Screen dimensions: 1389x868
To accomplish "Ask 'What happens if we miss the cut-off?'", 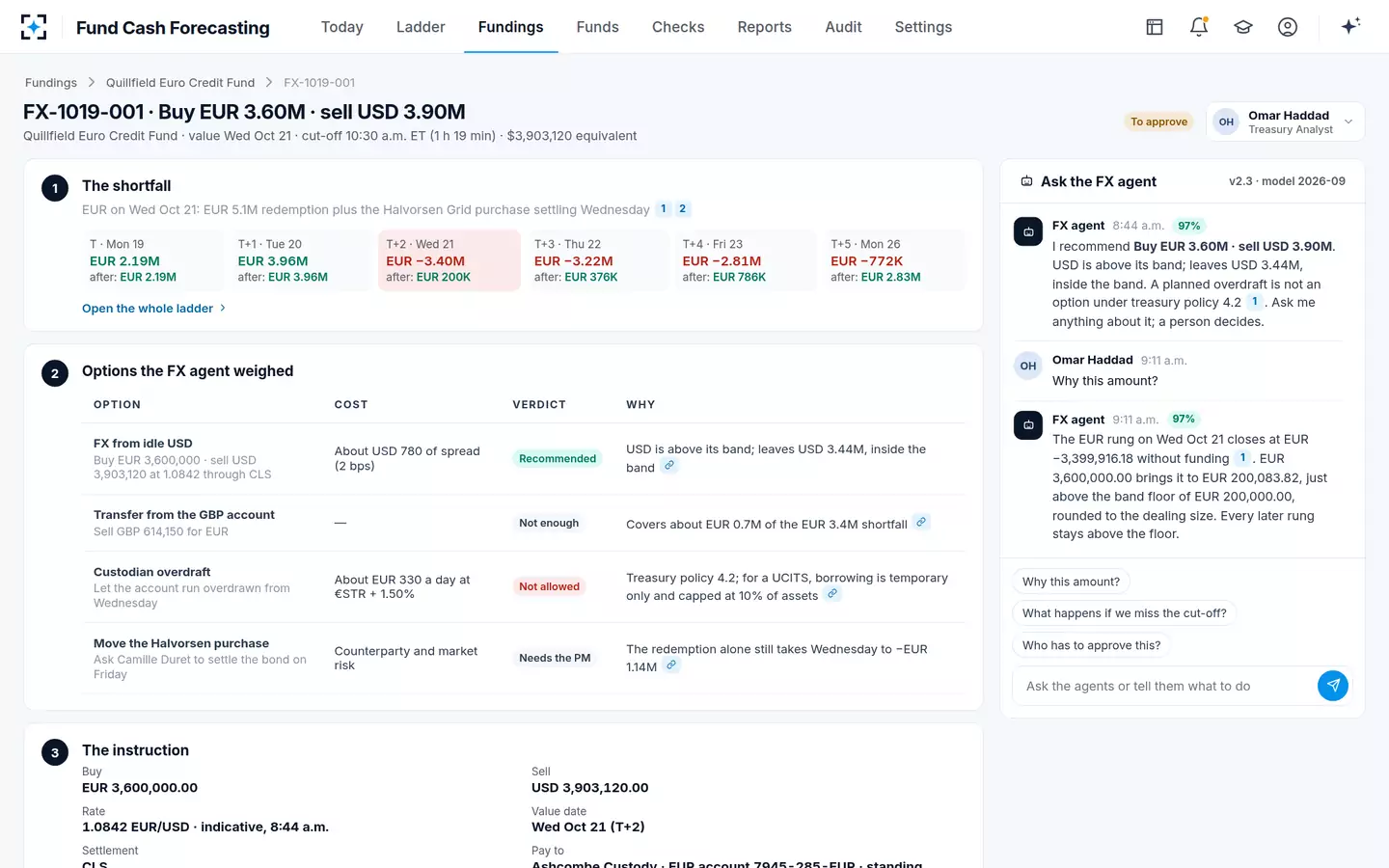I will pyautogui.click(x=1125, y=613).
